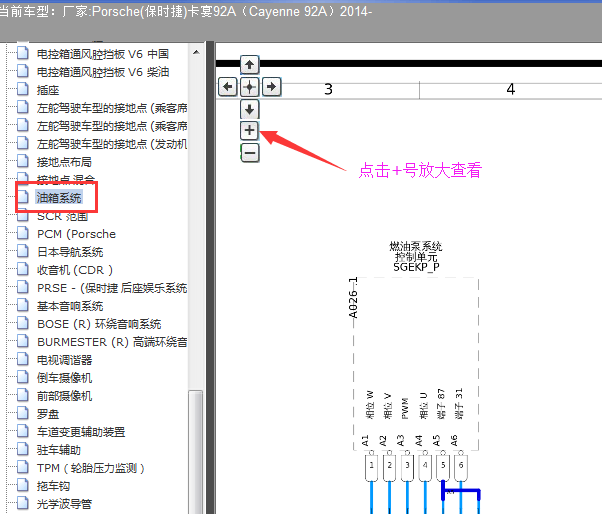Select 接地点布局 document
The width and height of the screenshot is (602, 514).
click(x=64, y=162)
